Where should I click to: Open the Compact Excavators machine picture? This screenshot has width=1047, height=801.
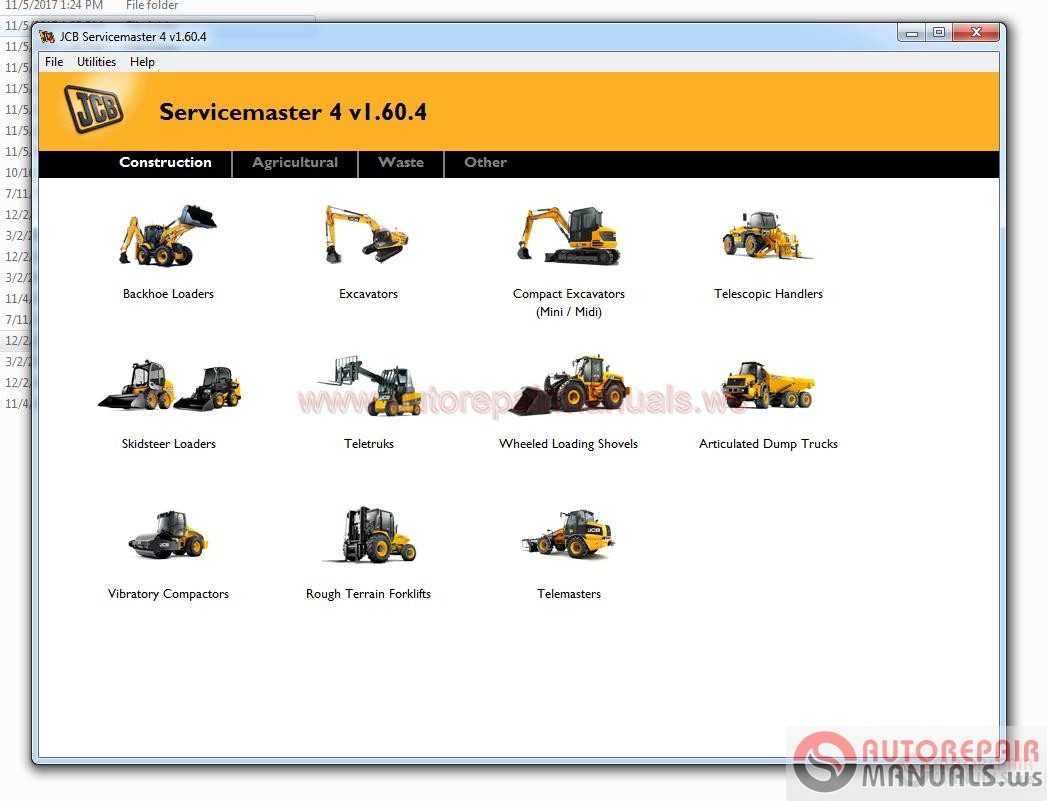[x=569, y=235]
